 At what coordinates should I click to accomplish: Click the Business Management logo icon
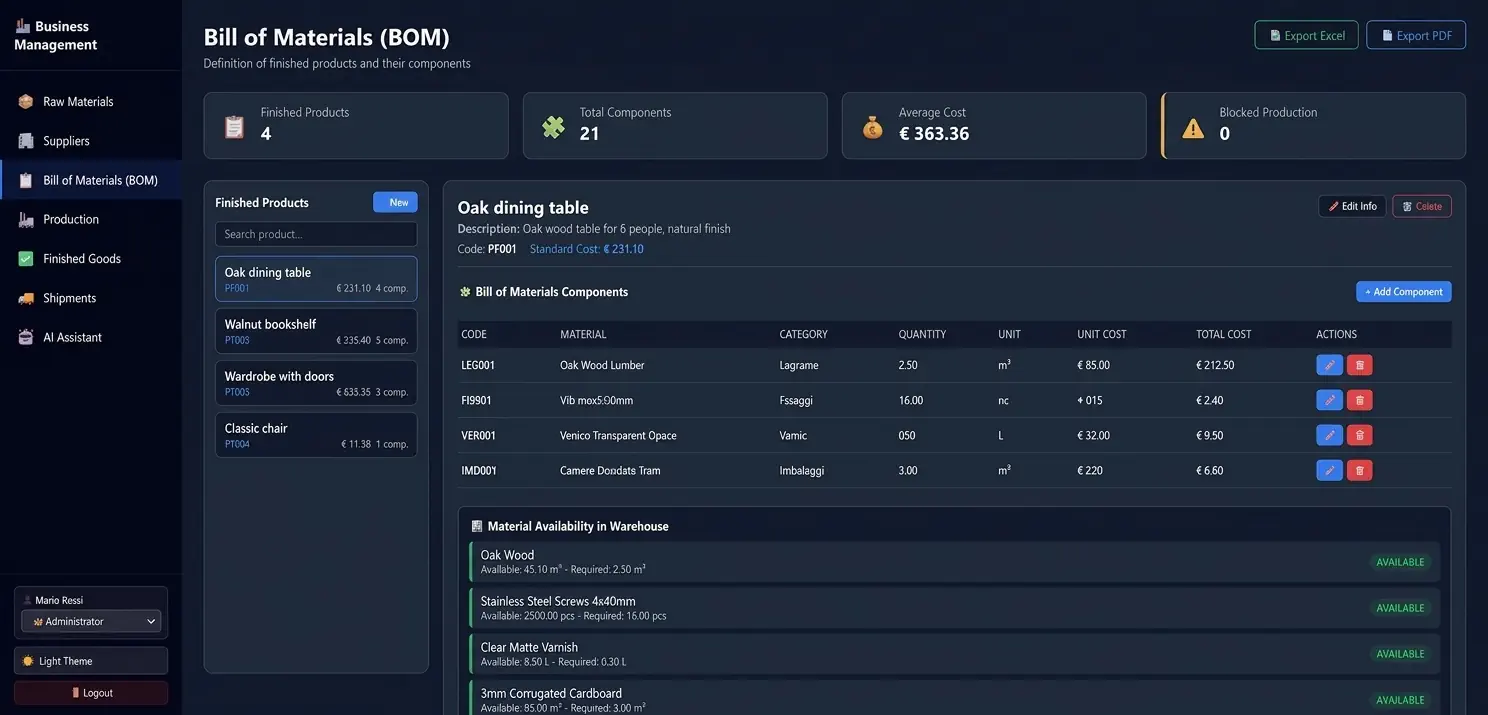(x=23, y=26)
